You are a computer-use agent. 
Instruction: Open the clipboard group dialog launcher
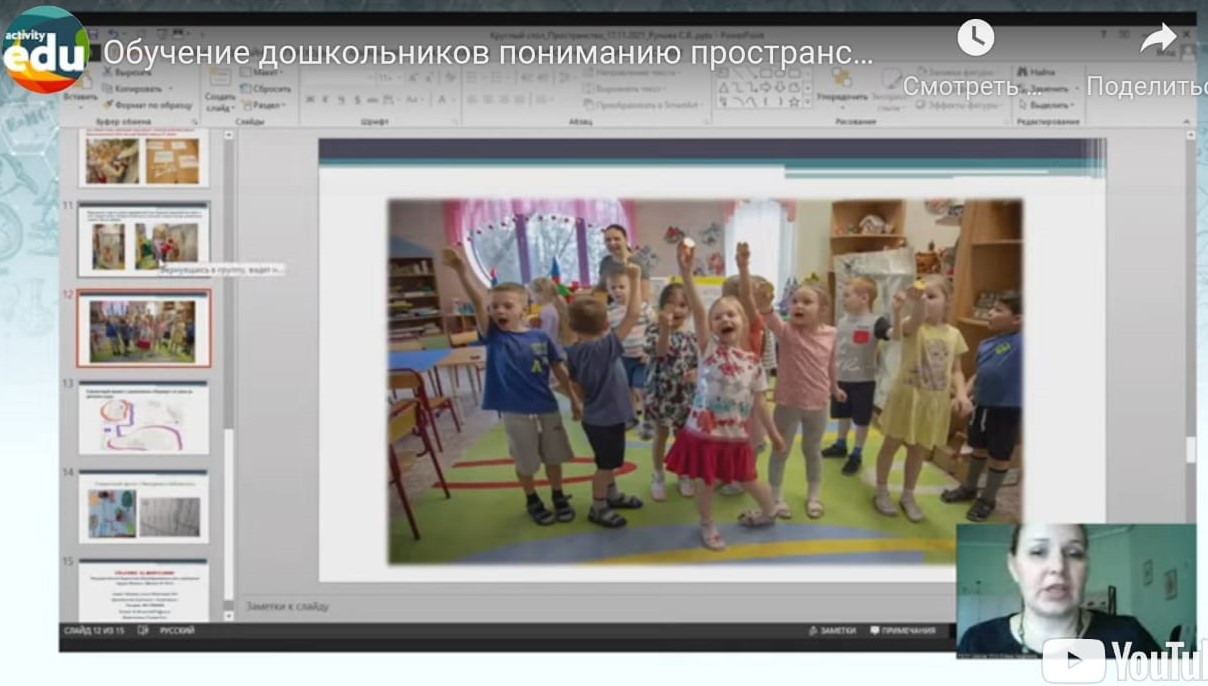[194, 121]
